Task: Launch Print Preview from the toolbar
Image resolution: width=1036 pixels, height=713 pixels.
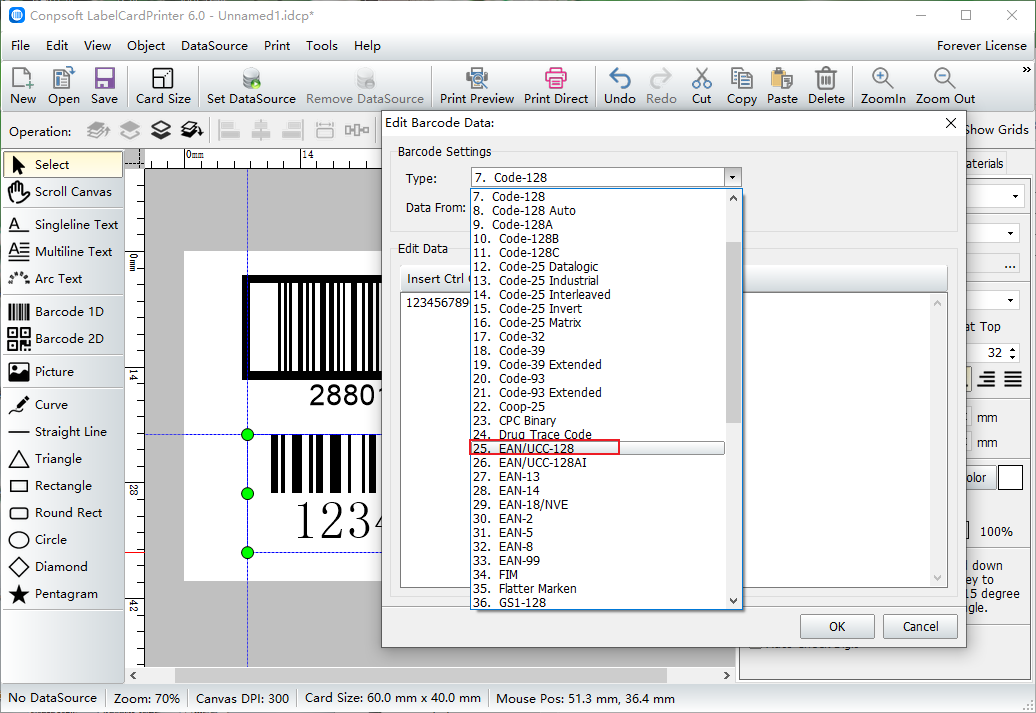Action: click(x=476, y=86)
